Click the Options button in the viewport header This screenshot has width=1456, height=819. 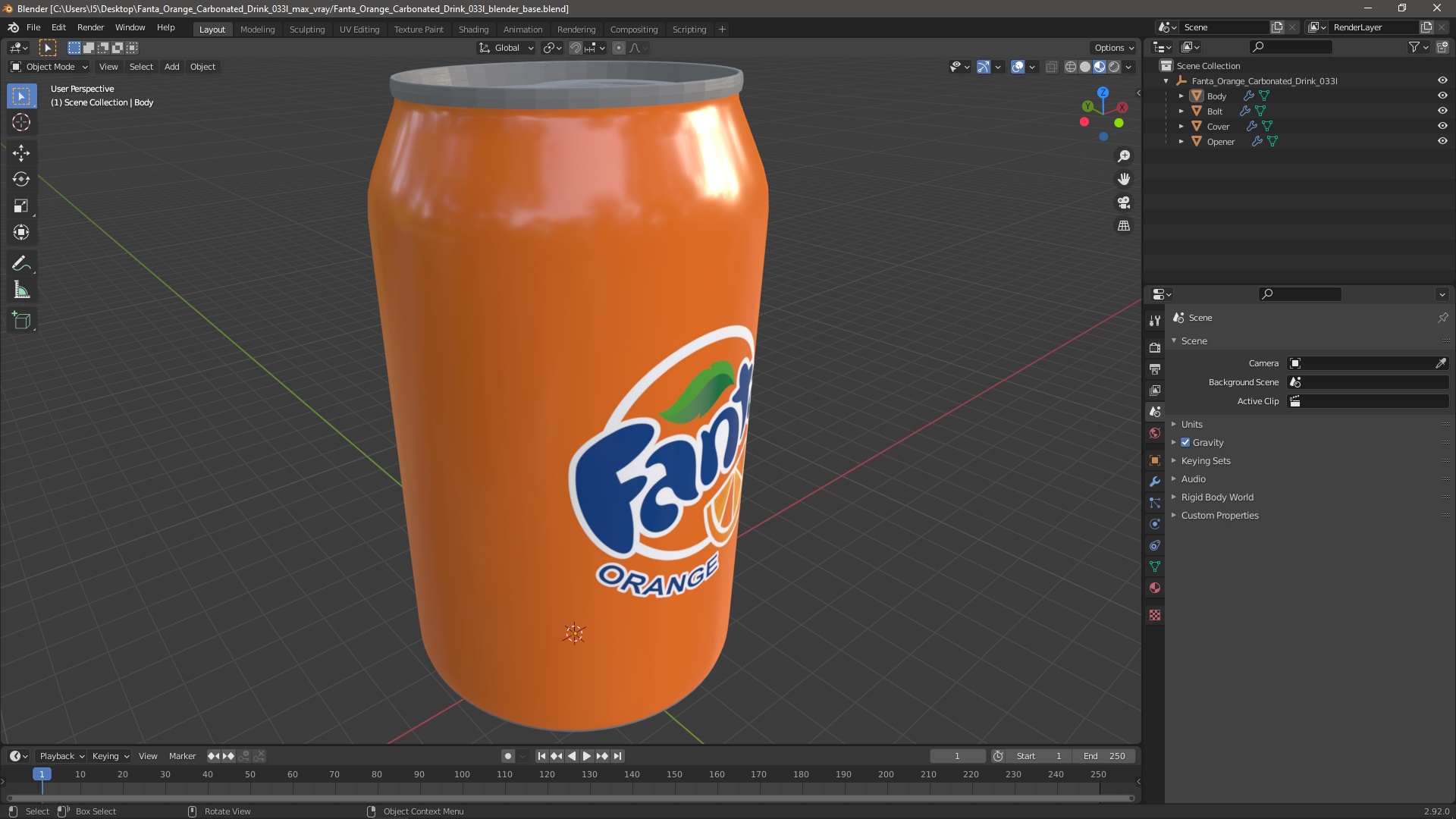tap(1113, 48)
